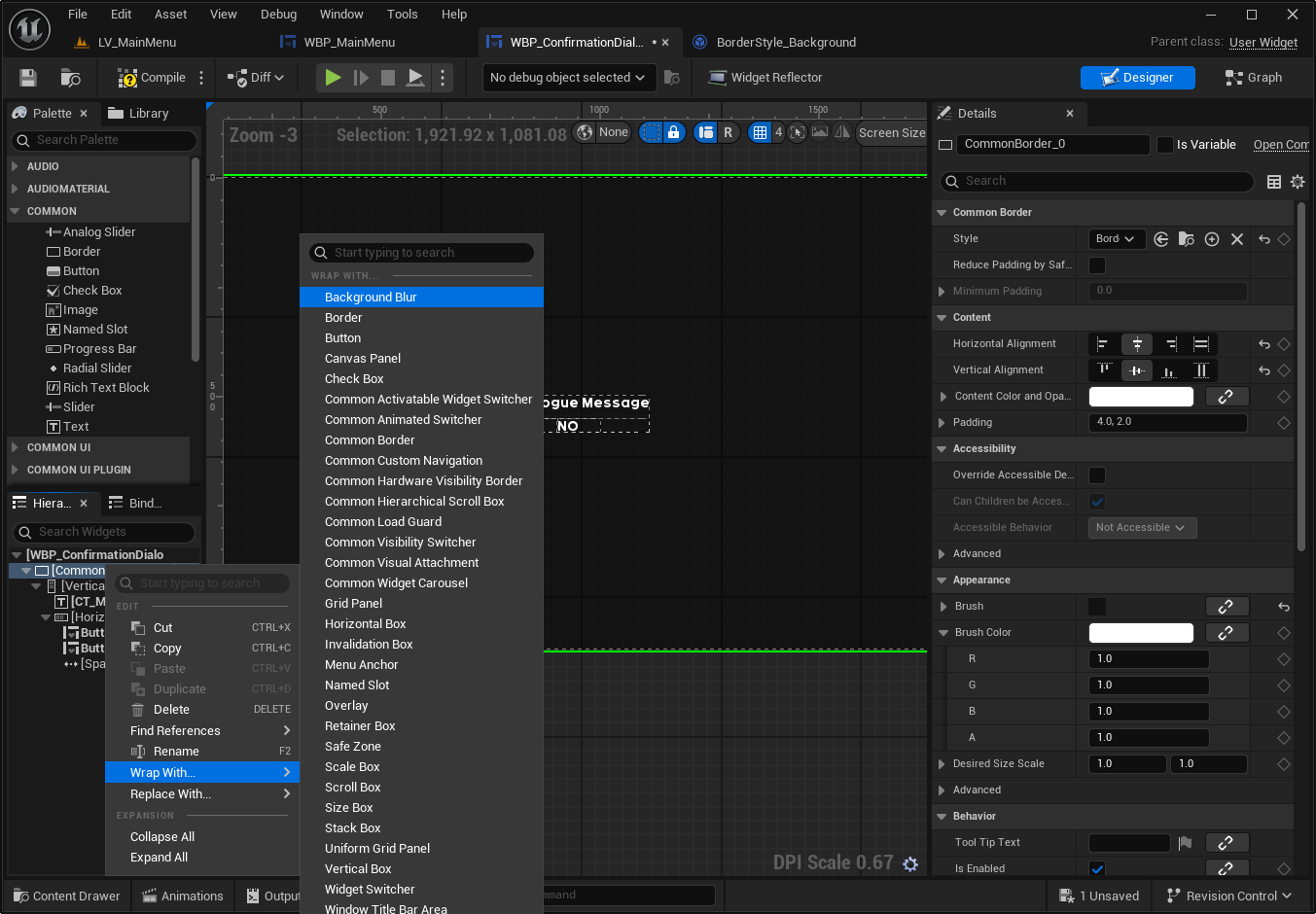Click the Save asset icon in toolbar

28,78
